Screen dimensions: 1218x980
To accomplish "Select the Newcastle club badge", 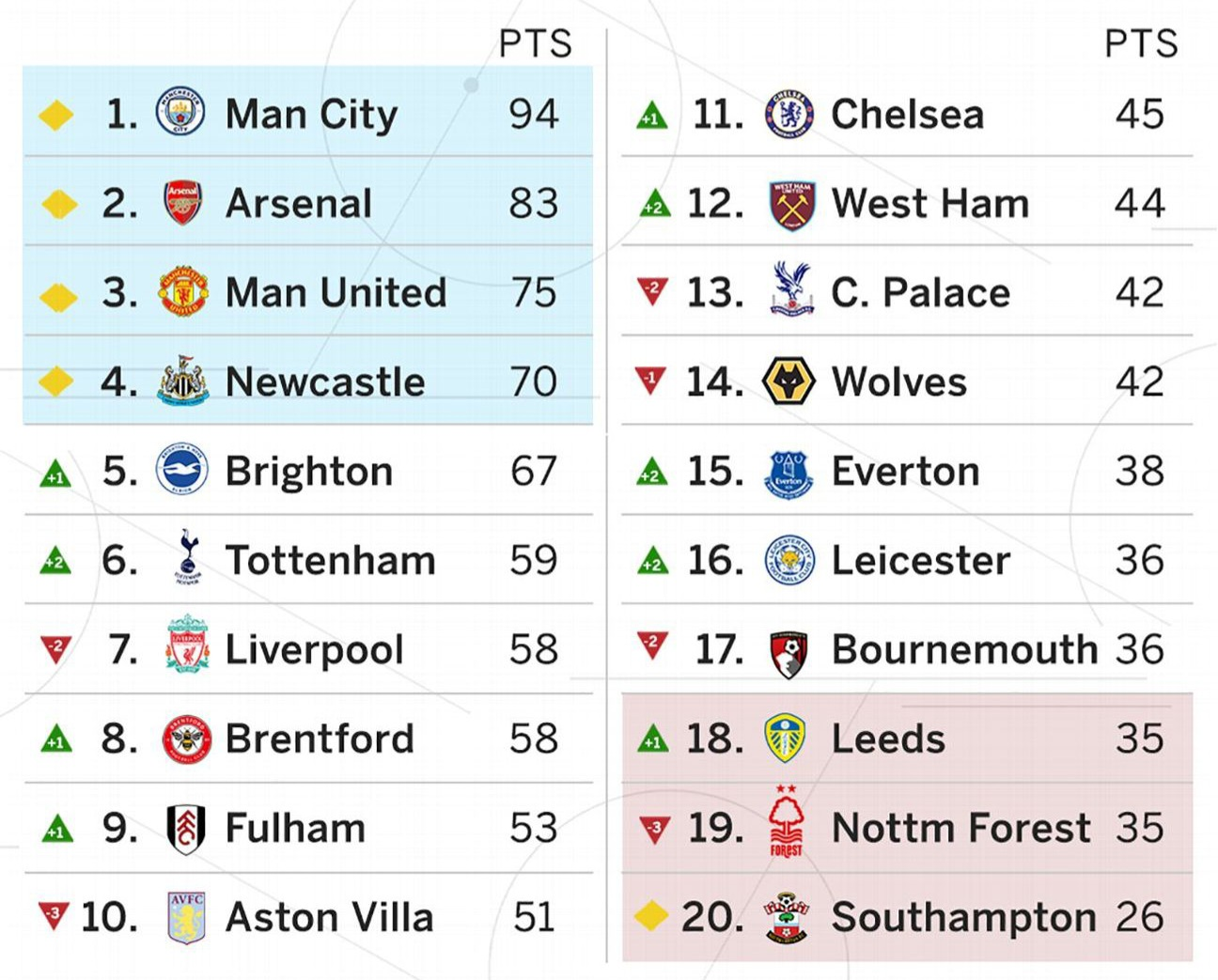I will tap(182, 381).
